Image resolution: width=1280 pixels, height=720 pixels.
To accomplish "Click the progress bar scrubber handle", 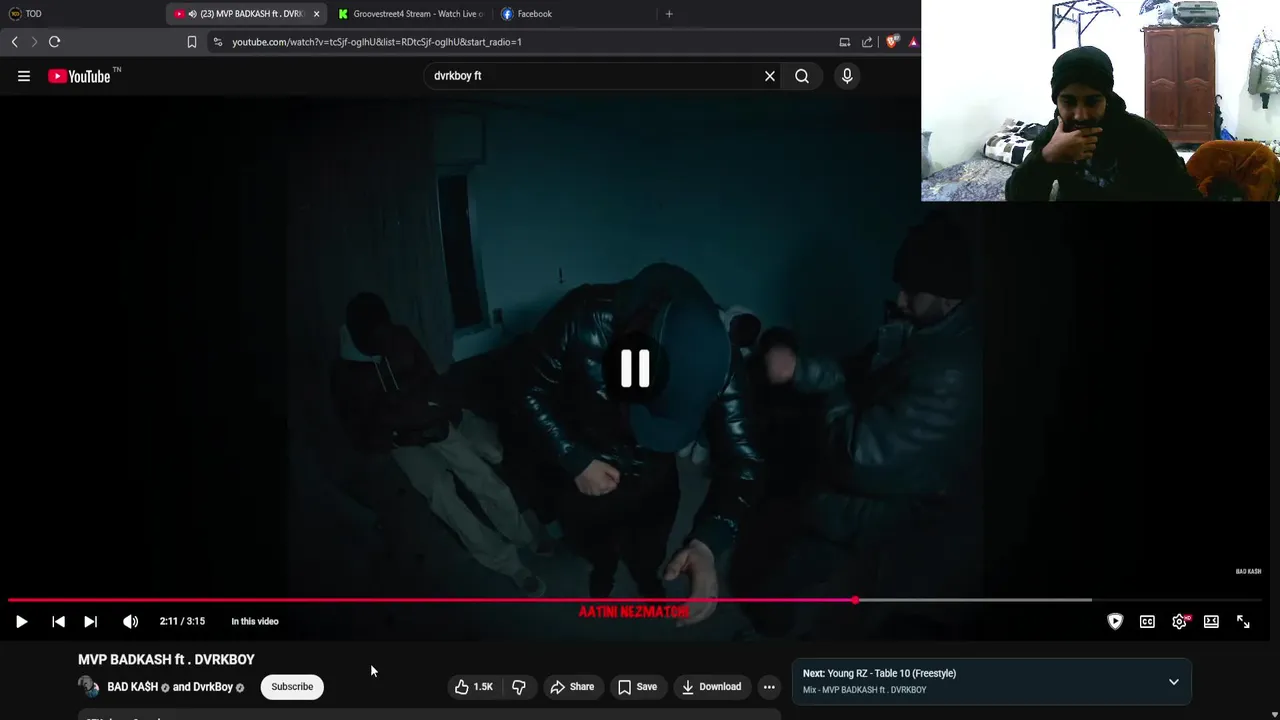I will [855, 600].
